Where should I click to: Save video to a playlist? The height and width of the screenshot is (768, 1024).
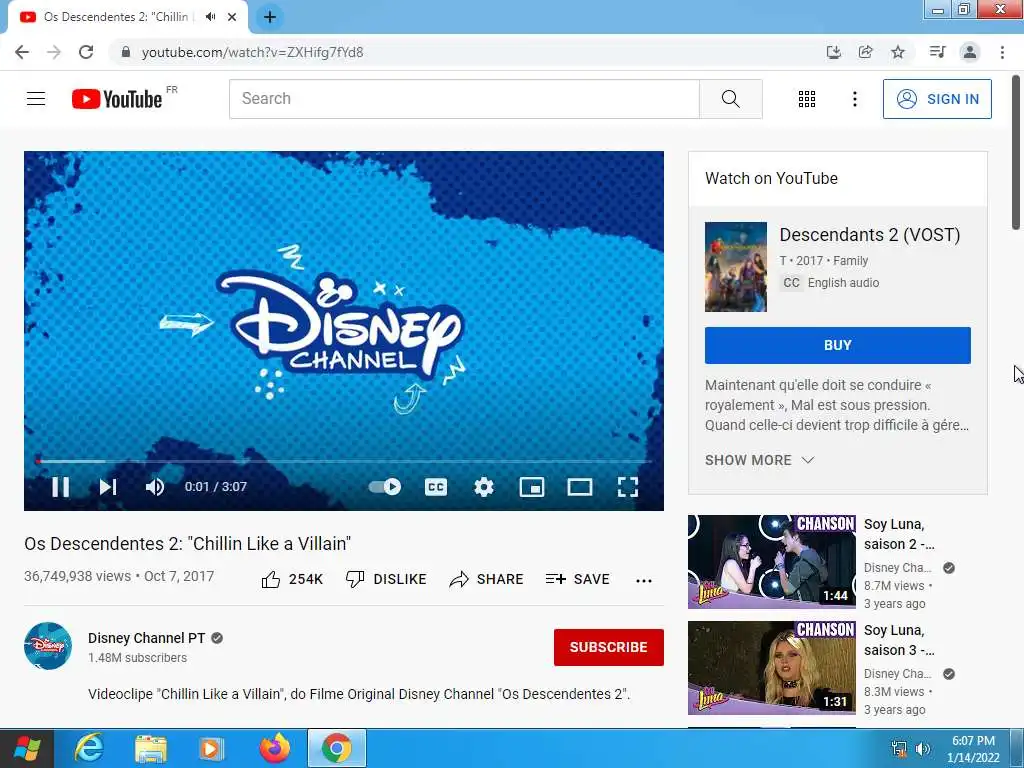click(x=577, y=579)
